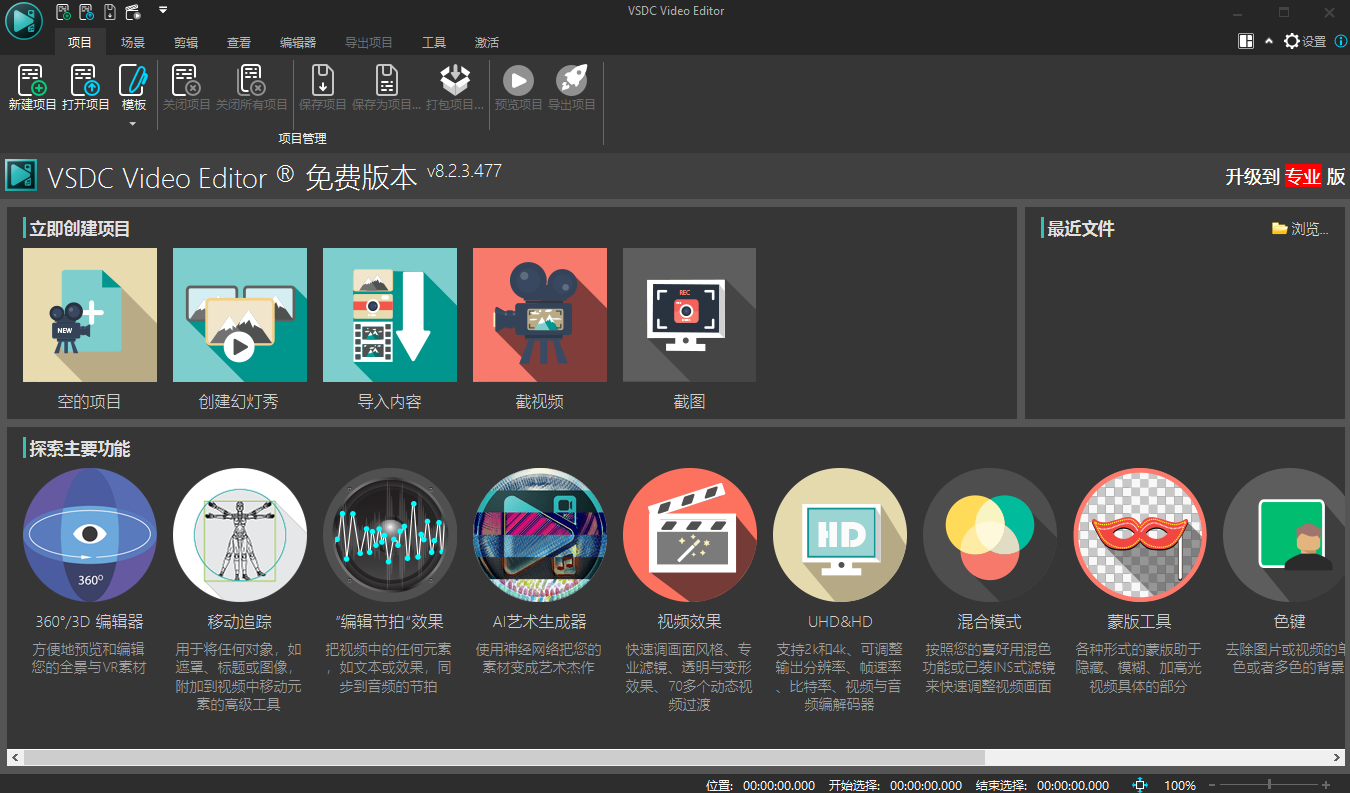The width and height of the screenshot is (1350, 793).
Task: Click the zoom in plus button in status bar
Action: tap(1326, 785)
